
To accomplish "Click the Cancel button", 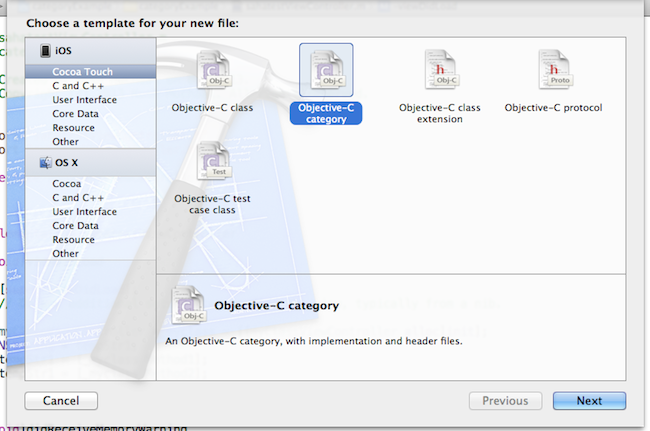I will coord(61,401).
